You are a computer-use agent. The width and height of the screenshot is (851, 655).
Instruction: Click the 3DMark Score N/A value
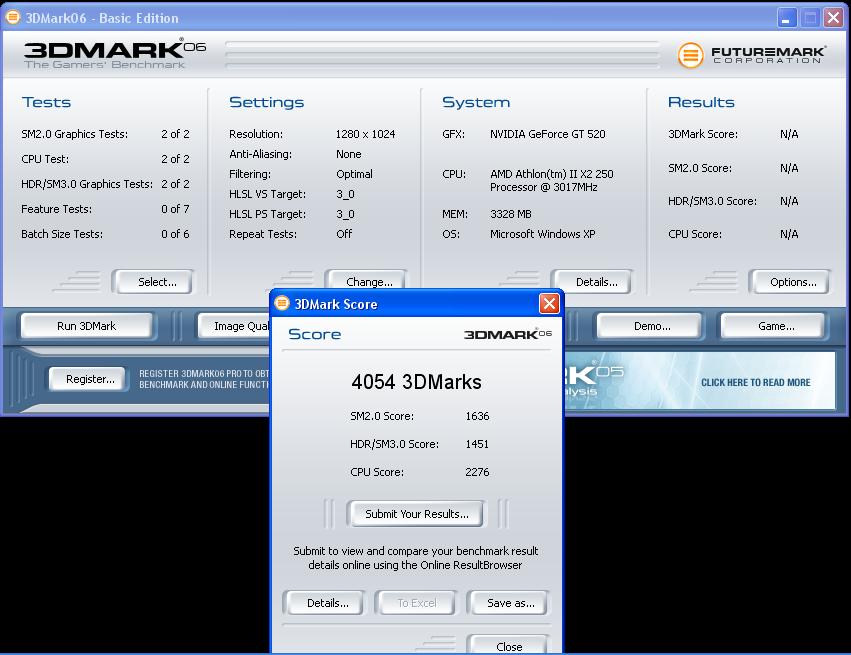tap(789, 134)
